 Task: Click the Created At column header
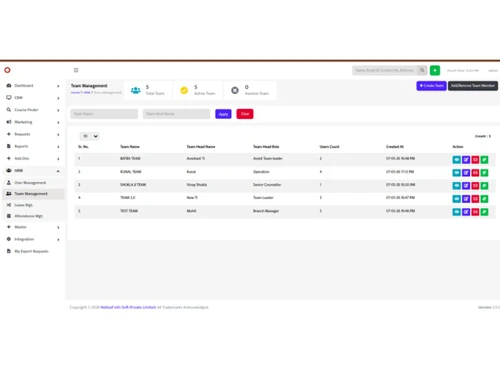[x=395, y=147]
